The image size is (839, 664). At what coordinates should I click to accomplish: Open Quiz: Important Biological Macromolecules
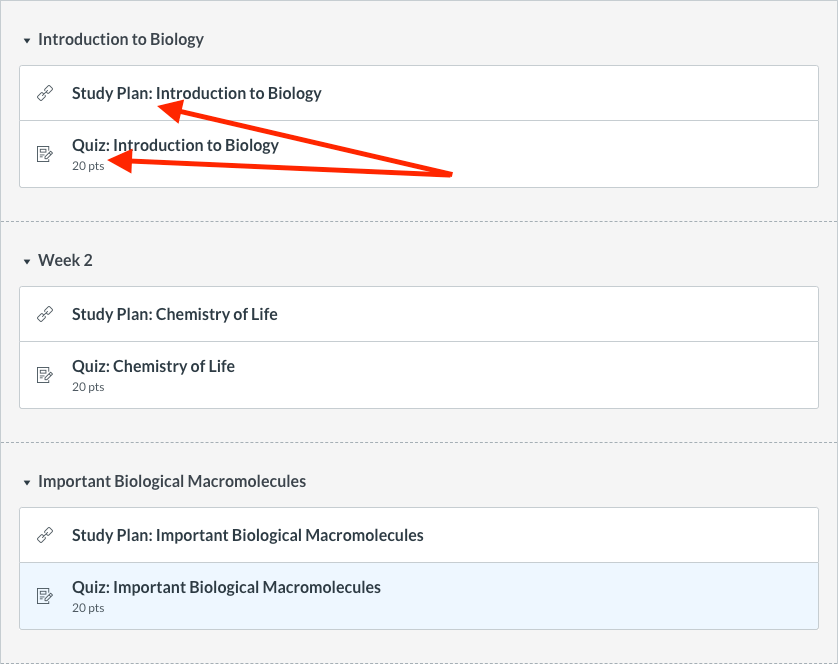(x=226, y=588)
